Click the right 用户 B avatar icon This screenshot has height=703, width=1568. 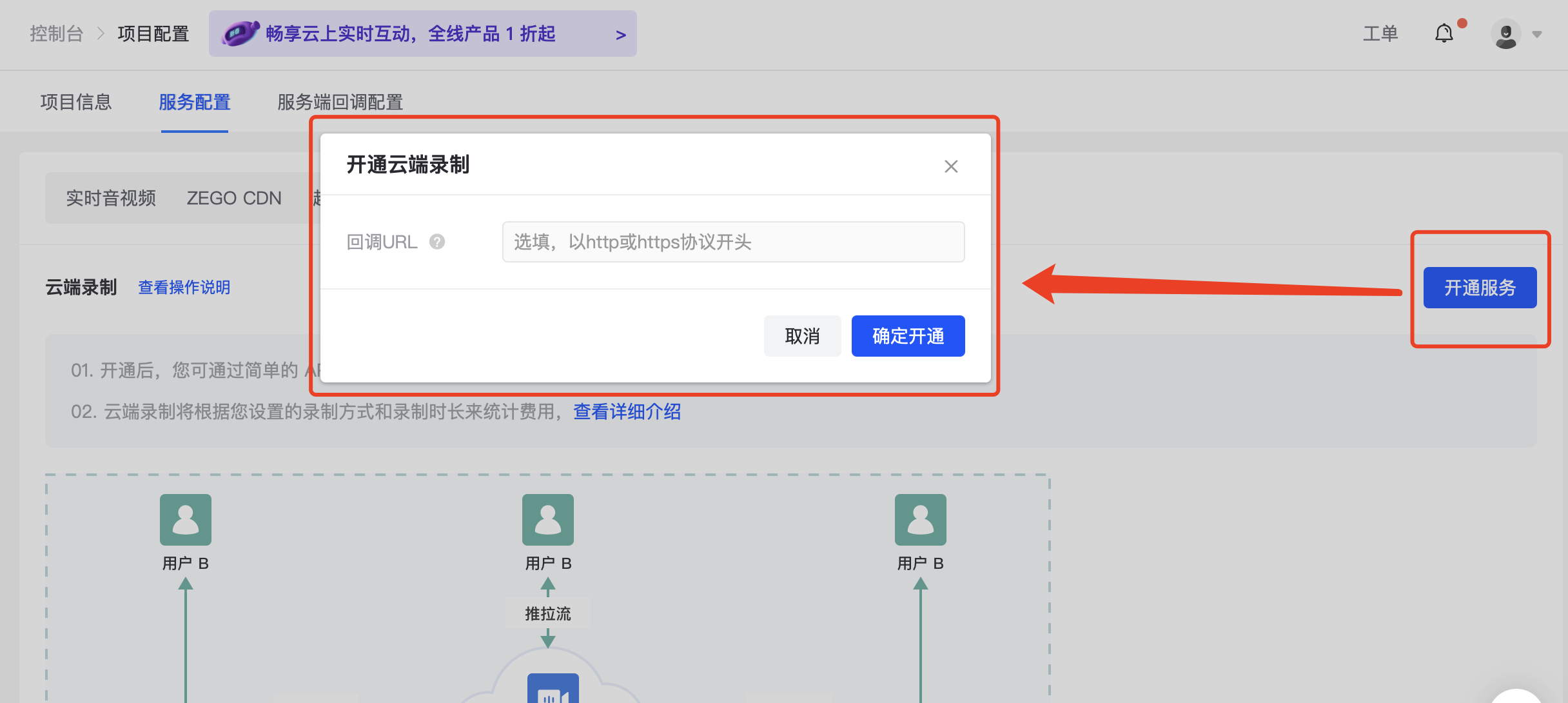(920, 520)
